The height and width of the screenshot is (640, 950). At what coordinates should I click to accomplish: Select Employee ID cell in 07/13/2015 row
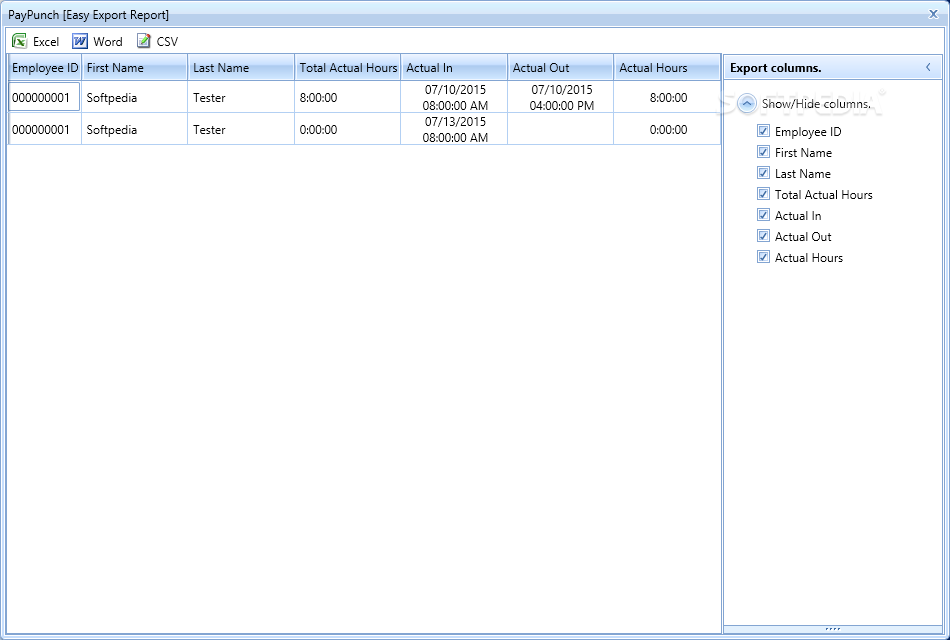[x=44, y=129]
